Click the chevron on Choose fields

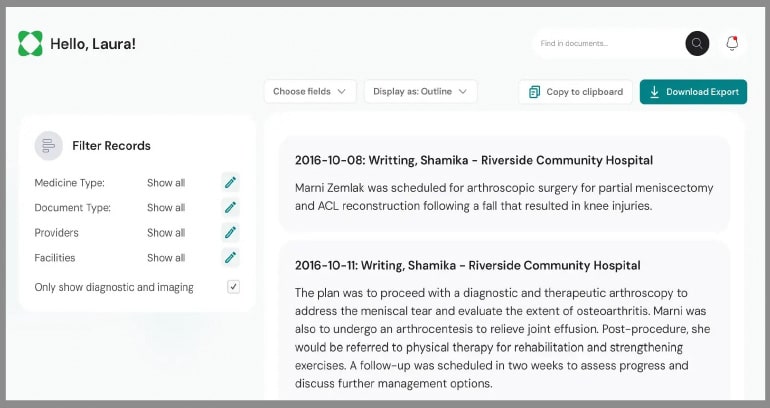coord(341,91)
